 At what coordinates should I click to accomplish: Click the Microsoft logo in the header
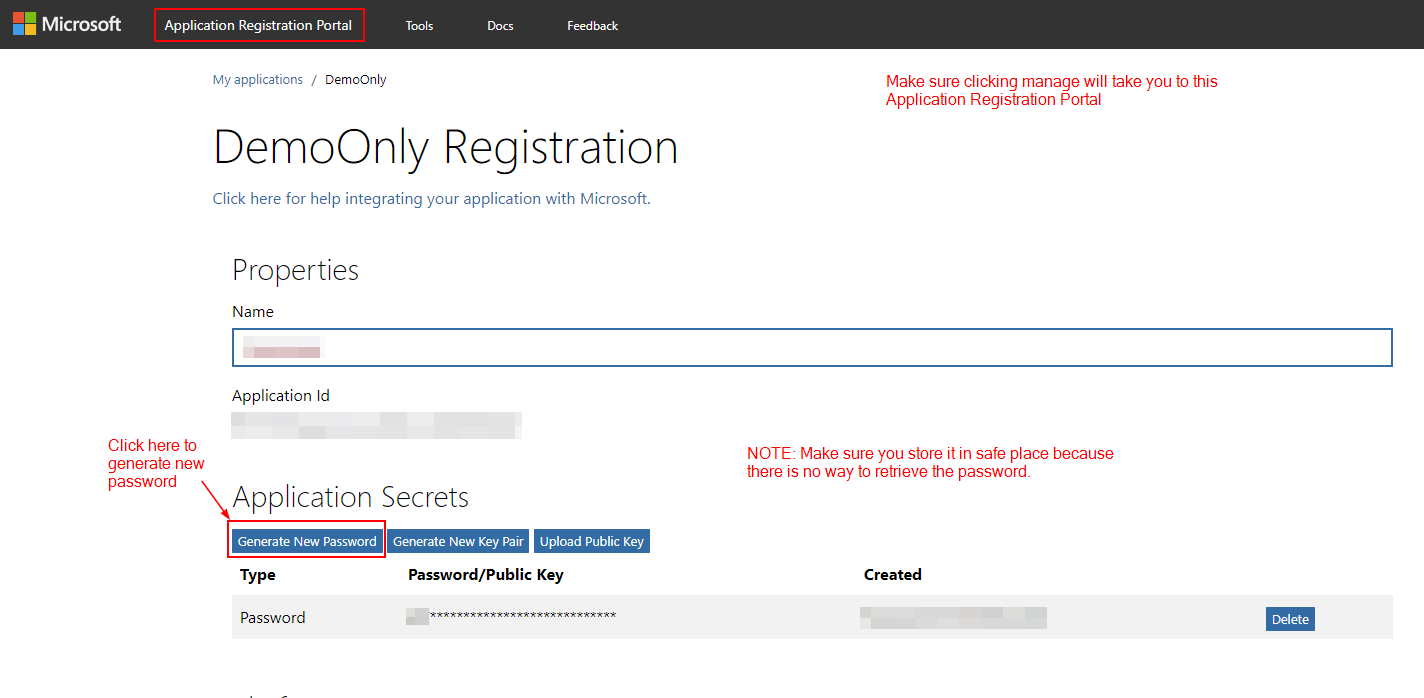pyautogui.click(x=67, y=24)
